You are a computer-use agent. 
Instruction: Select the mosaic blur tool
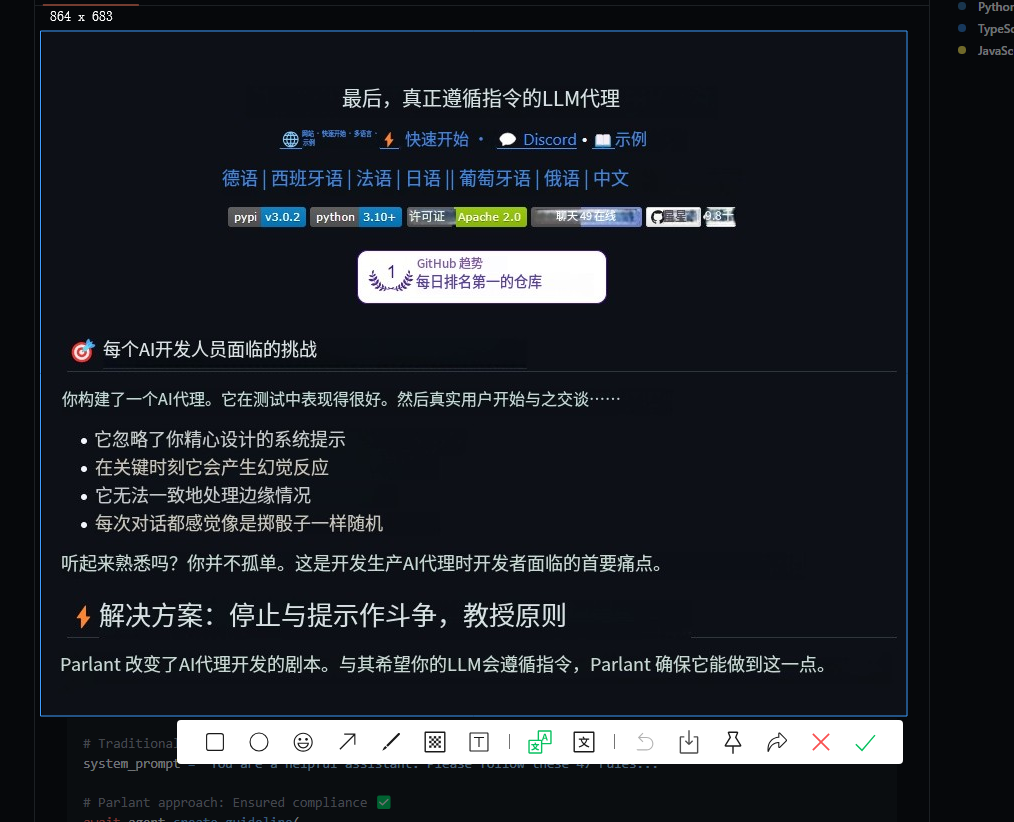(x=435, y=742)
